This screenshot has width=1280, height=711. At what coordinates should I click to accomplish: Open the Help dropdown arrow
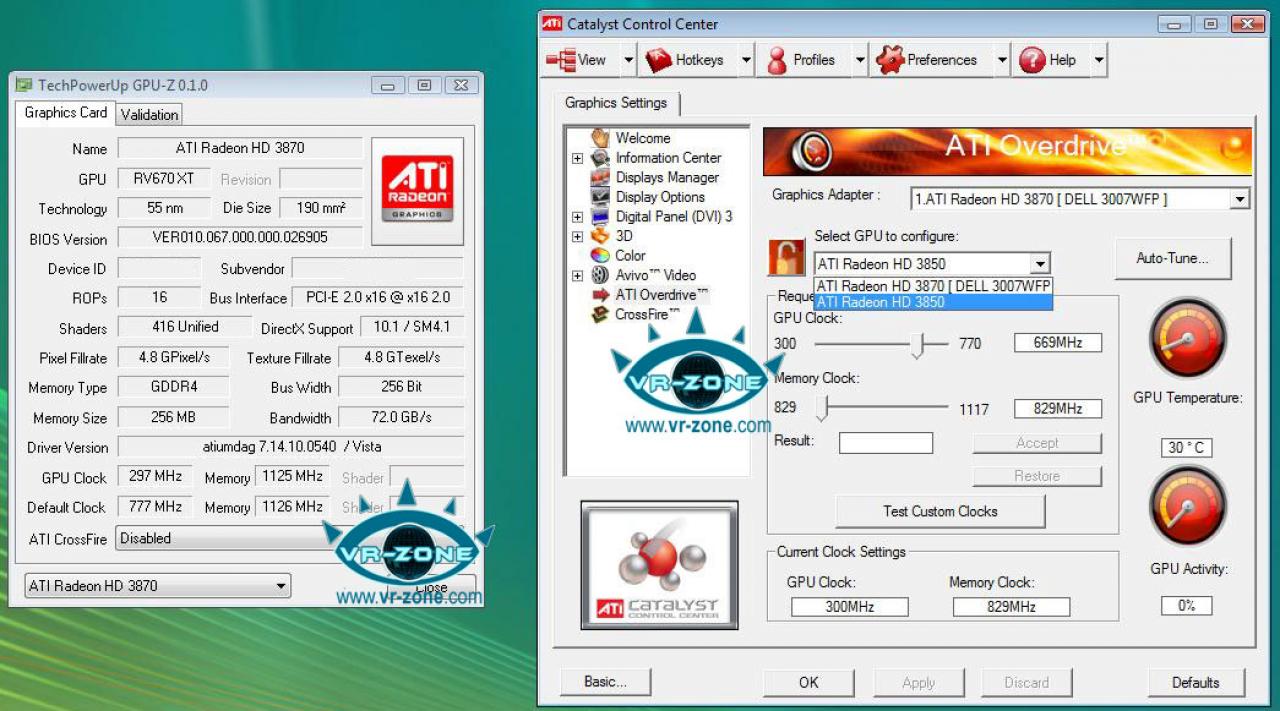pos(1099,60)
